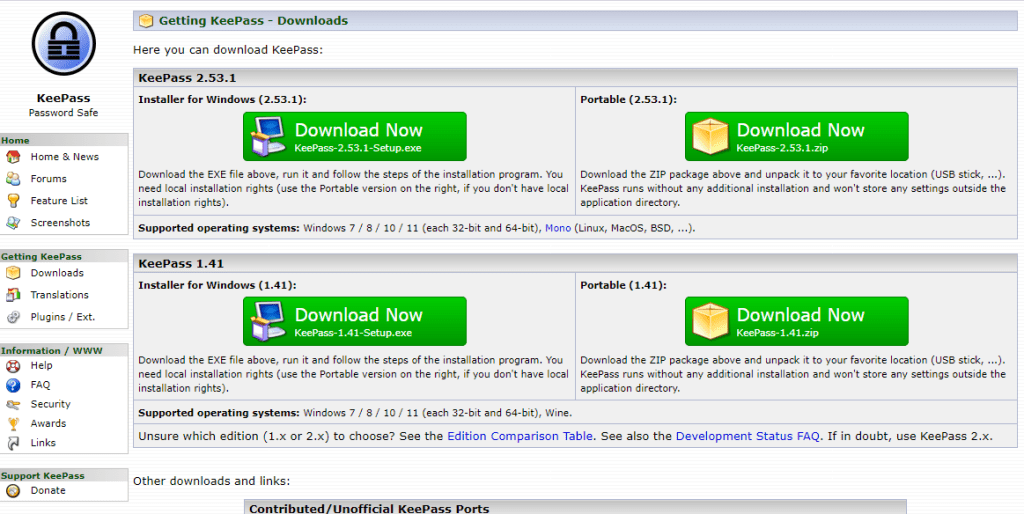This screenshot has height=514, width=1024.
Task: Click the trophy icon beside Awards
Action: 13,423
